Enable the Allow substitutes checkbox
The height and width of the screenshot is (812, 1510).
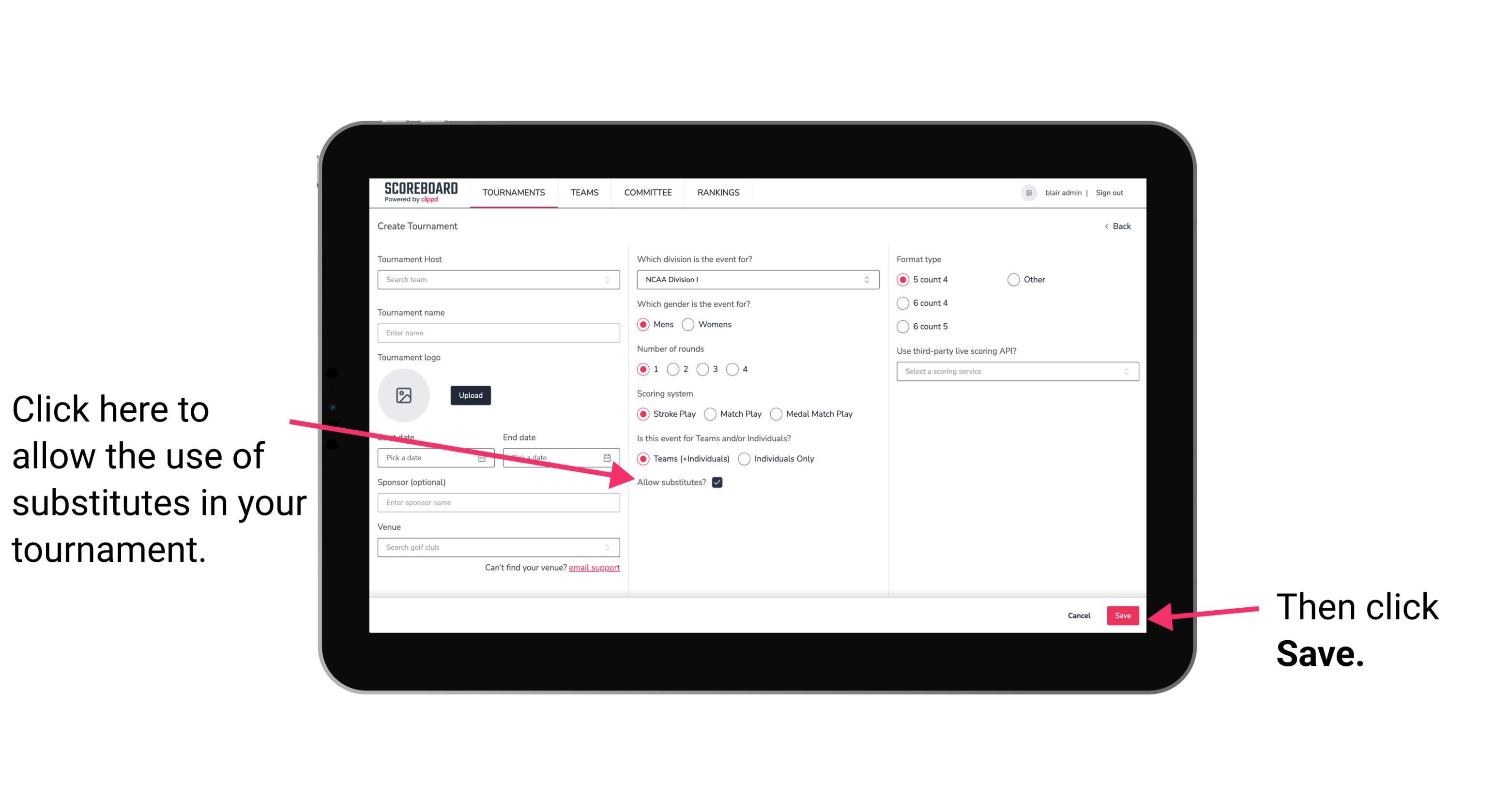tap(720, 482)
